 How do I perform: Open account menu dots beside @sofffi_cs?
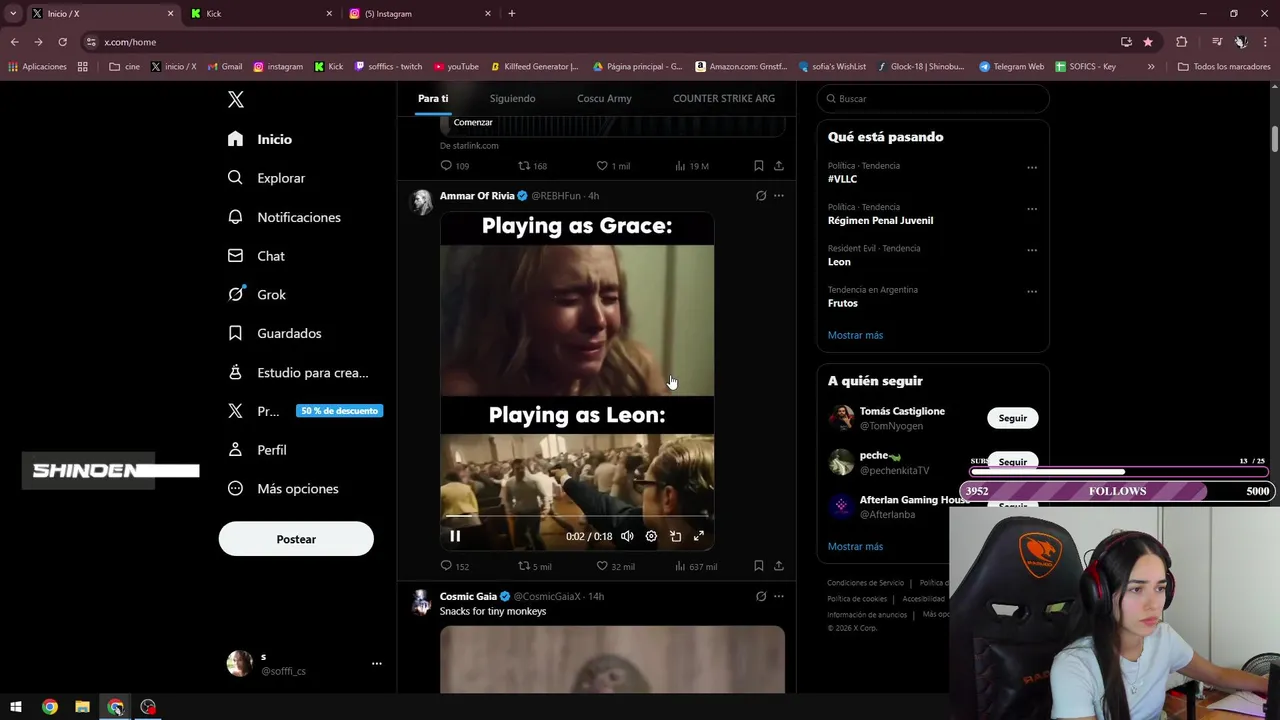377,663
